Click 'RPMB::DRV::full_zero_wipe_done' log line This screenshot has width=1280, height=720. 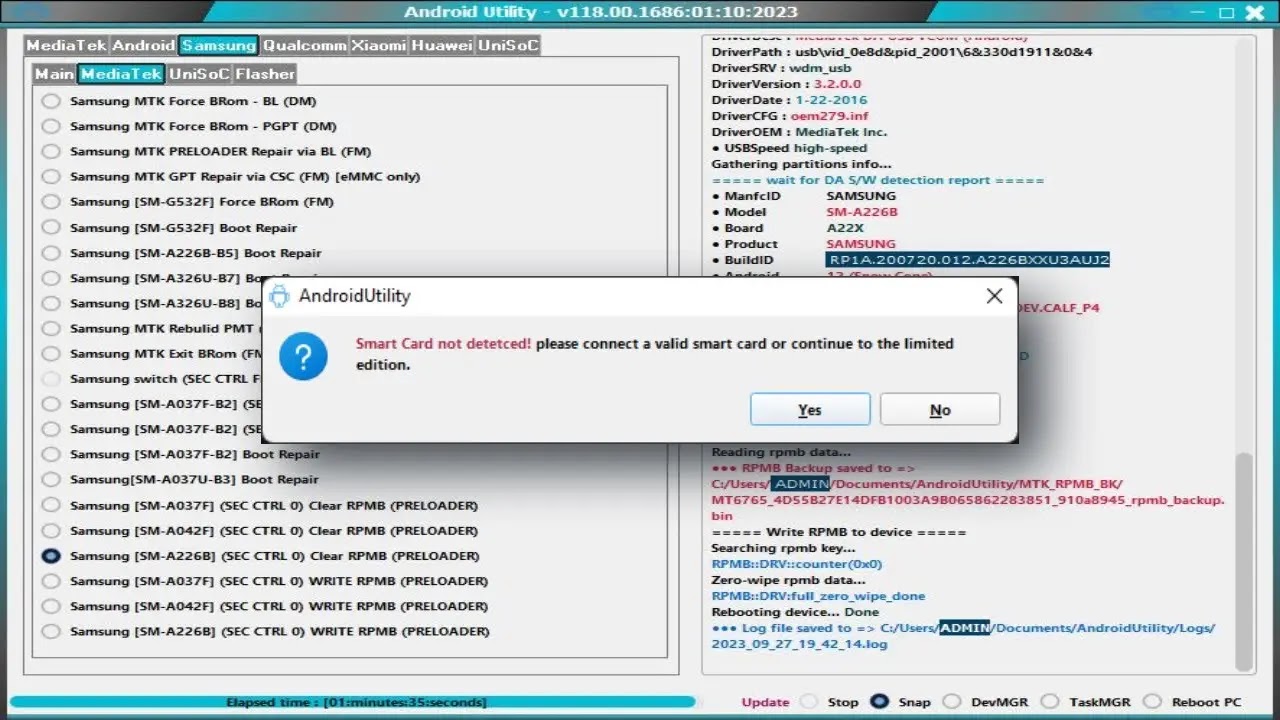coord(818,596)
